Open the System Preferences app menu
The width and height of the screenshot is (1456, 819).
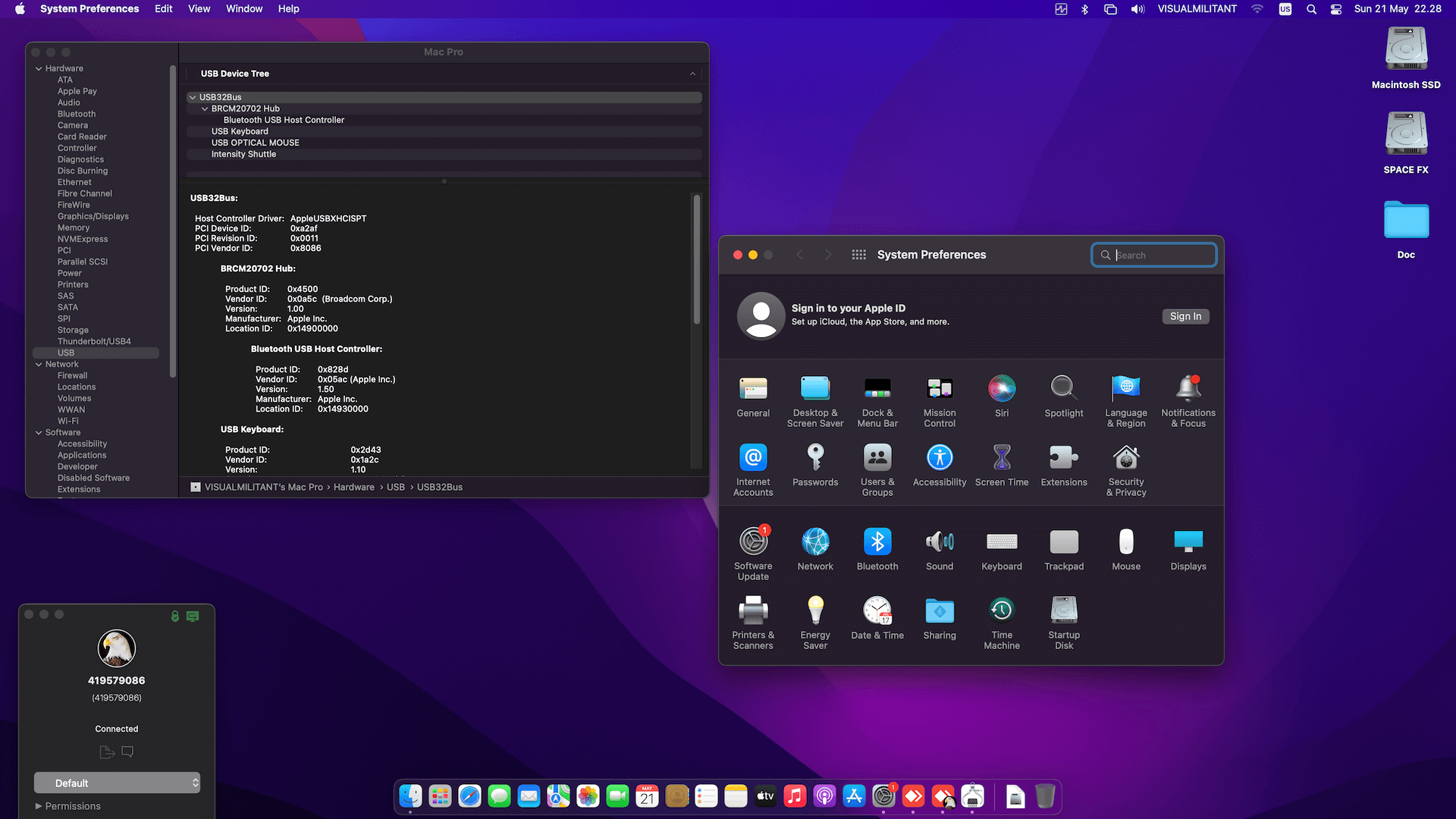[x=89, y=8]
